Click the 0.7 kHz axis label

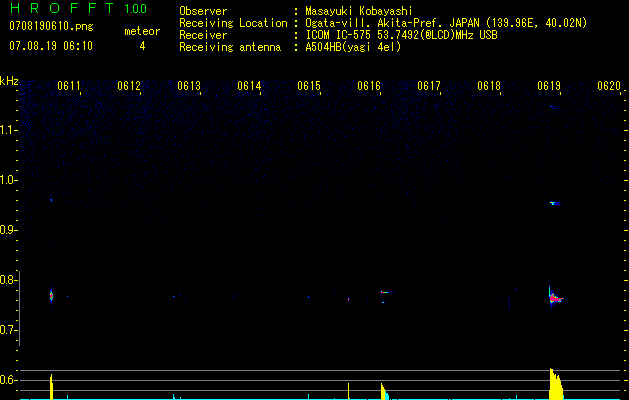point(8,330)
